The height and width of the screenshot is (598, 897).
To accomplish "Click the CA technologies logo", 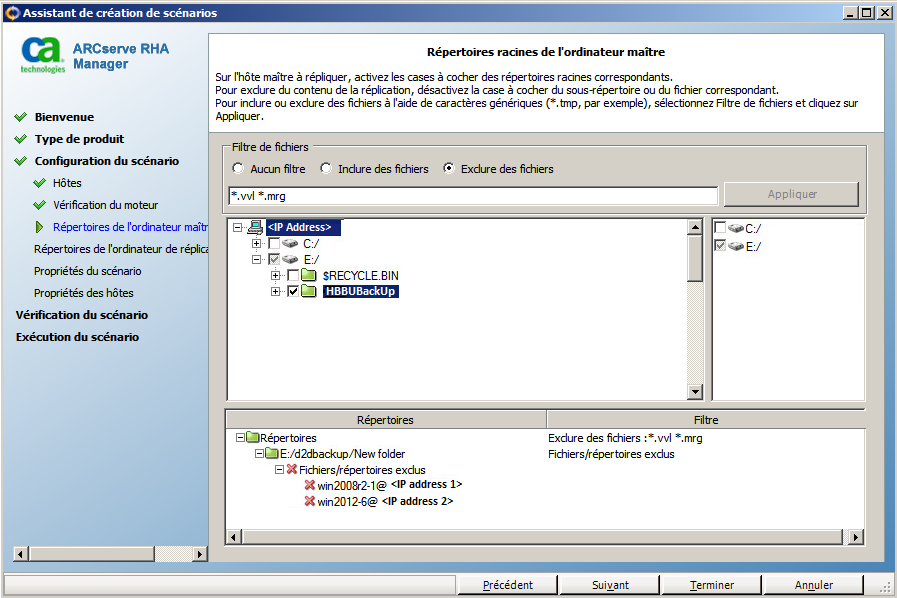I will tap(43, 55).
